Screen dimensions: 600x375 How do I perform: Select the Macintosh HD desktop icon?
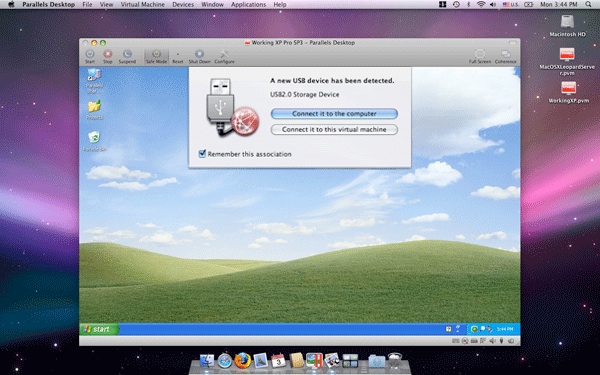[x=567, y=26]
